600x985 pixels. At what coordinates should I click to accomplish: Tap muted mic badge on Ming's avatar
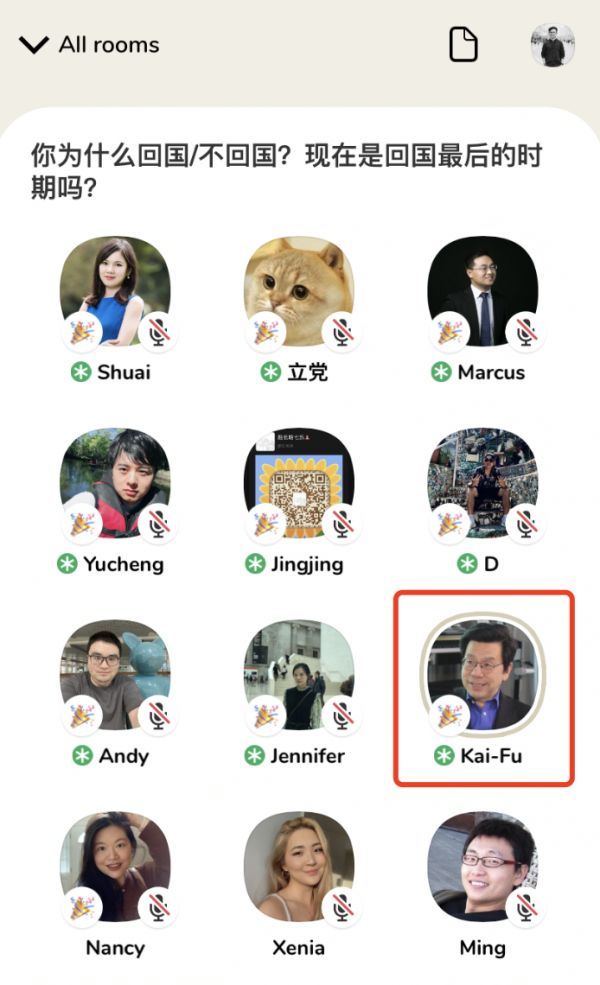coord(525,907)
